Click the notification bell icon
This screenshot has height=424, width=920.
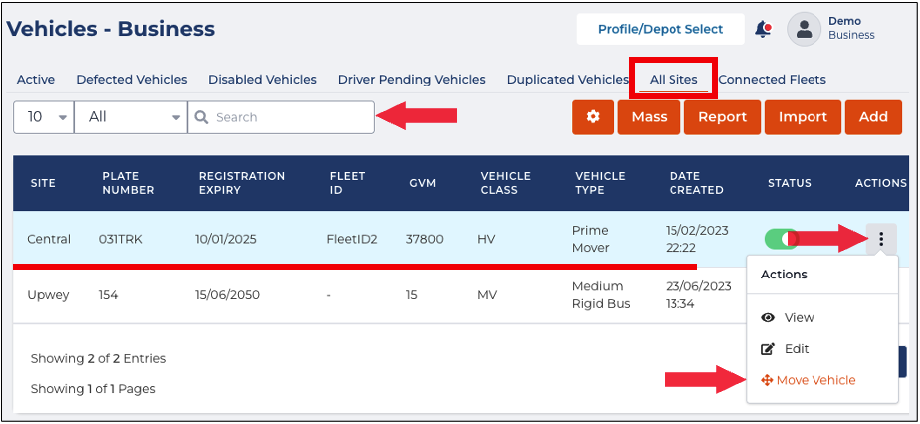[x=763, y=29]
